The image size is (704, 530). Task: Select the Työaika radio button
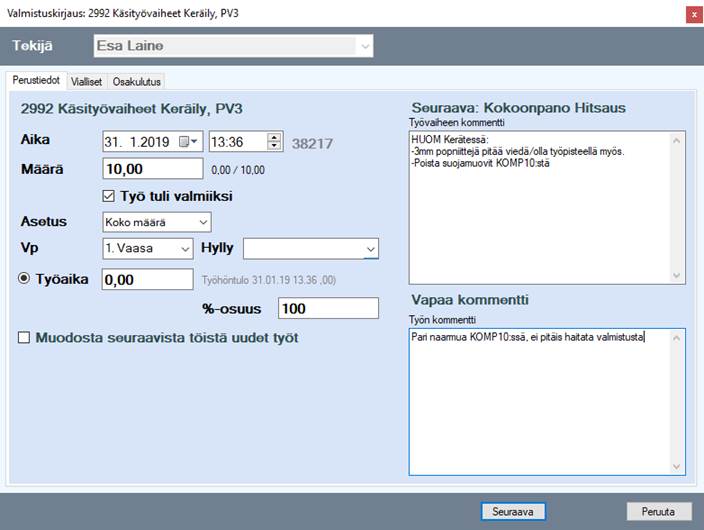click(x=25, y=279)
